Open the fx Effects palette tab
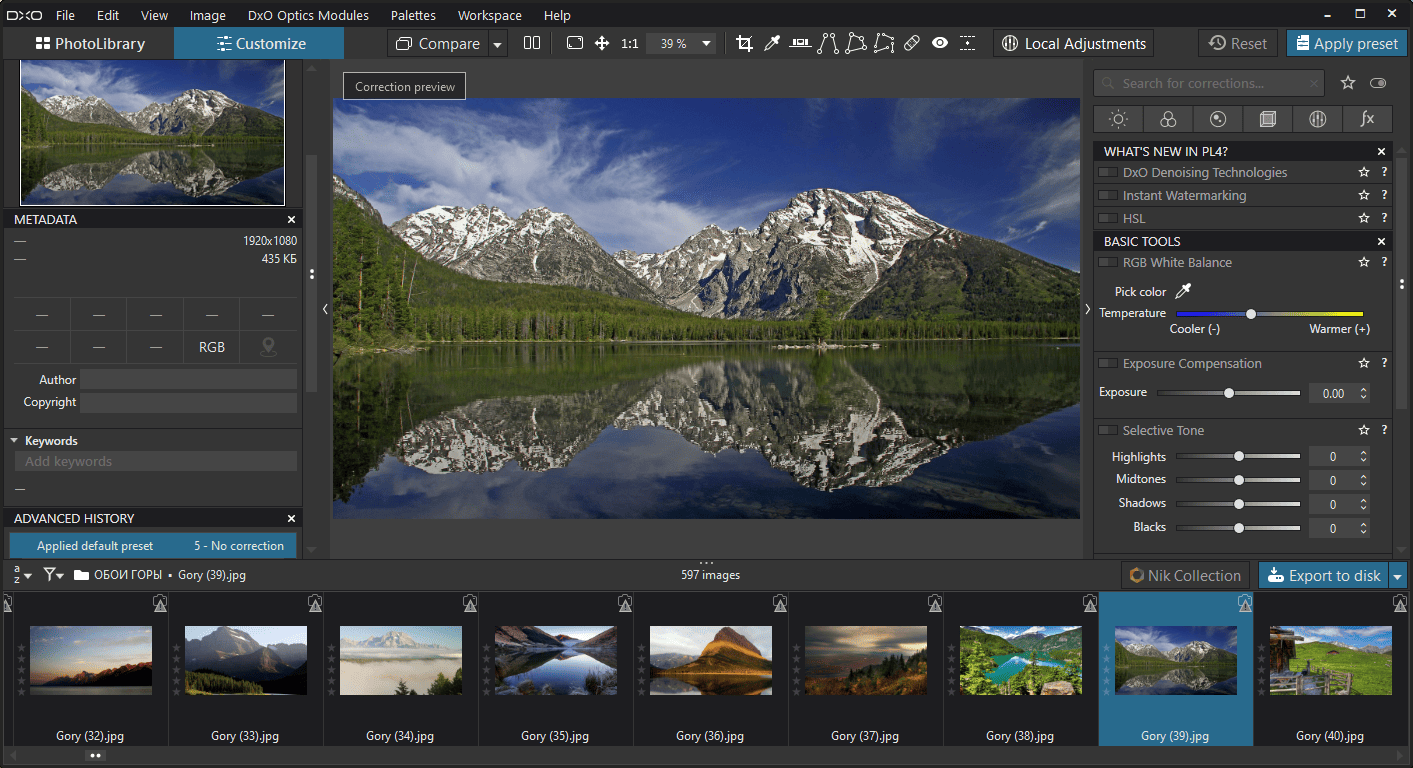Screen dimensions: 1413x768 (x=1367, y=119)
